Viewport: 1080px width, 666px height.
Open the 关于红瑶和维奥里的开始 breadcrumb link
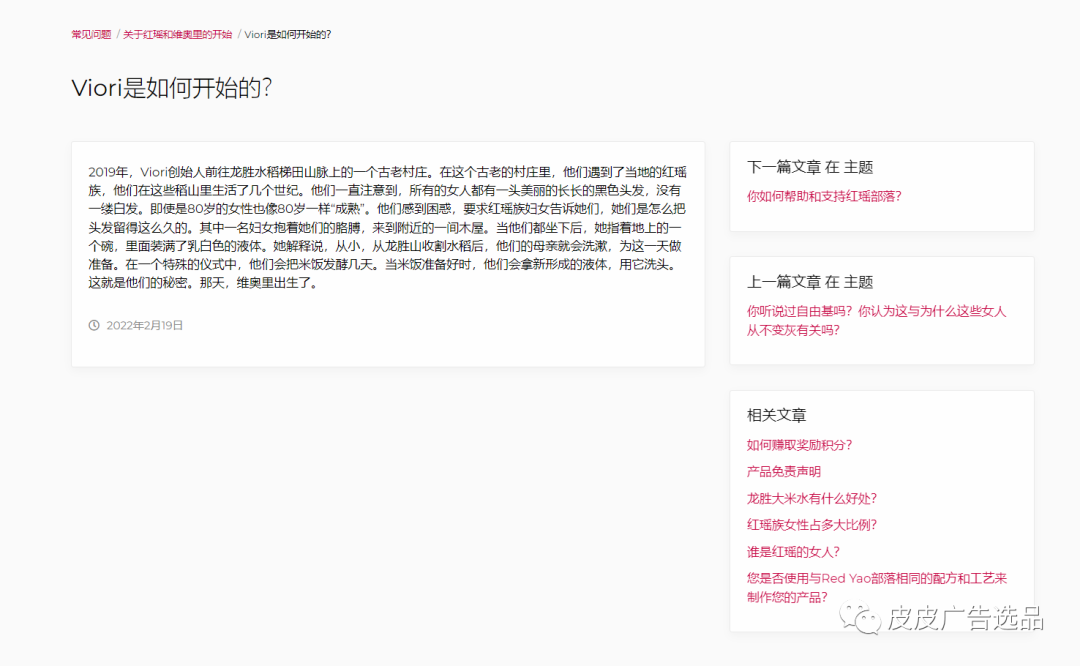[178, 34]
